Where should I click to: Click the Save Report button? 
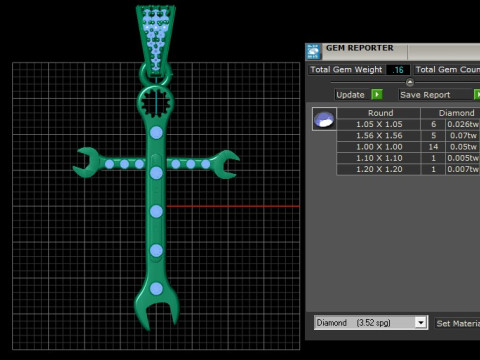436,95
